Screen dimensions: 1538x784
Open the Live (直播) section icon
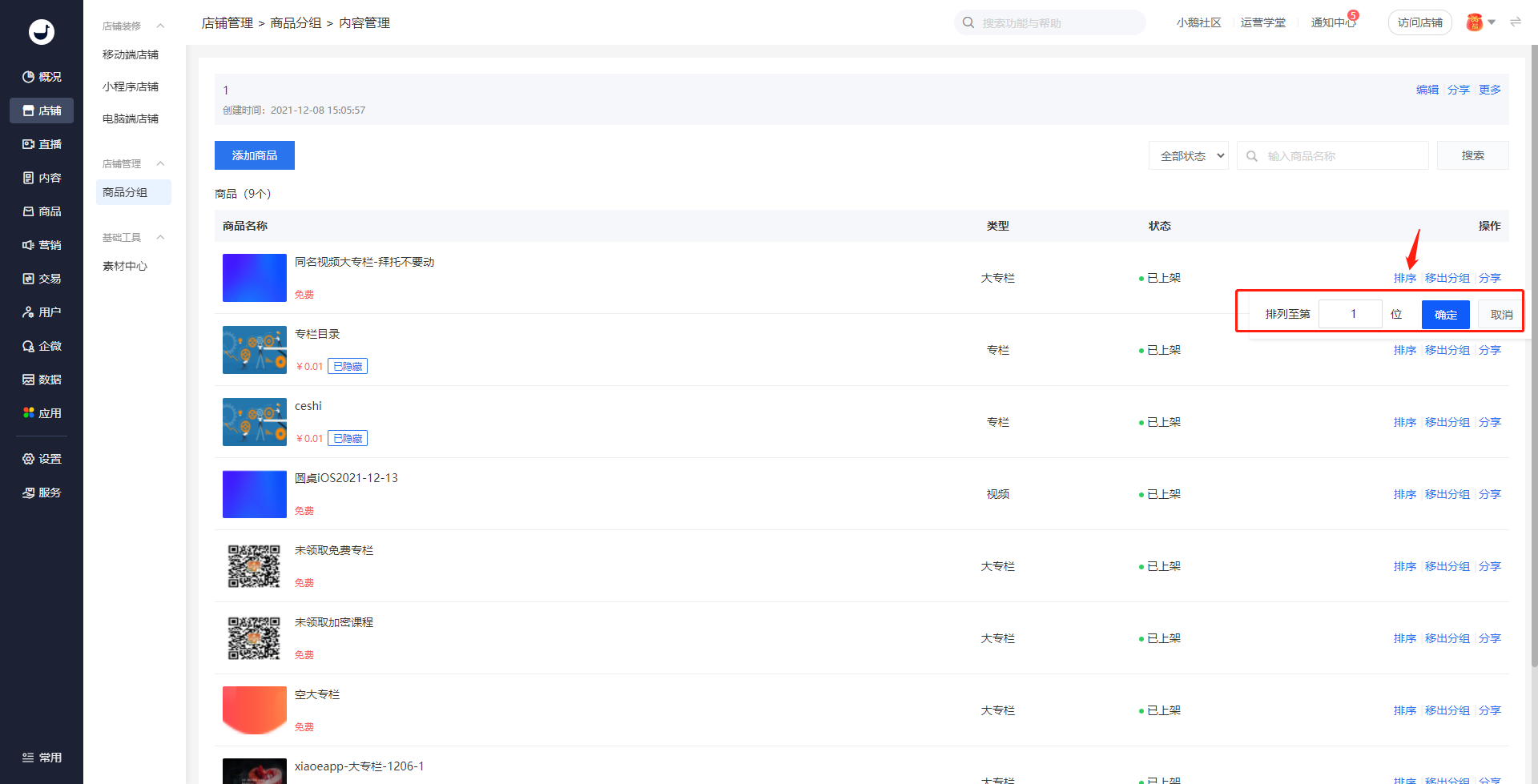coord(29,144)
